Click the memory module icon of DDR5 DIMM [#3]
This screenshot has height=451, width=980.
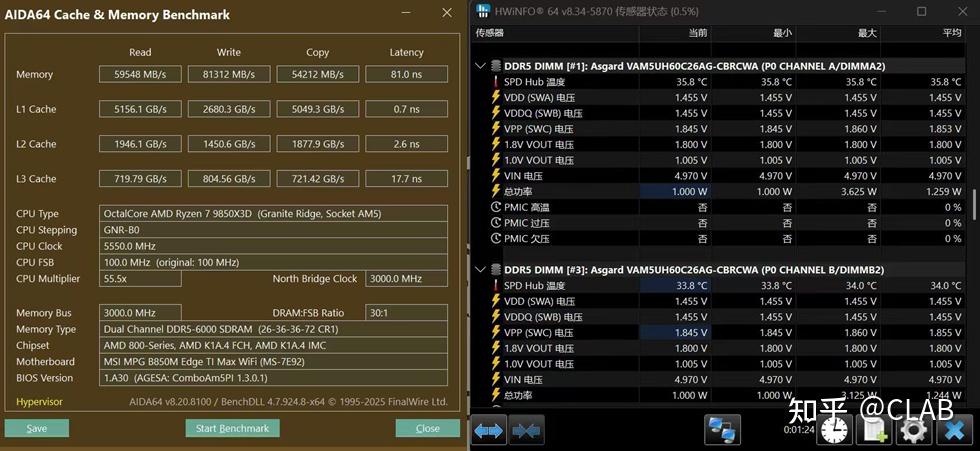[x=496, y=269]
